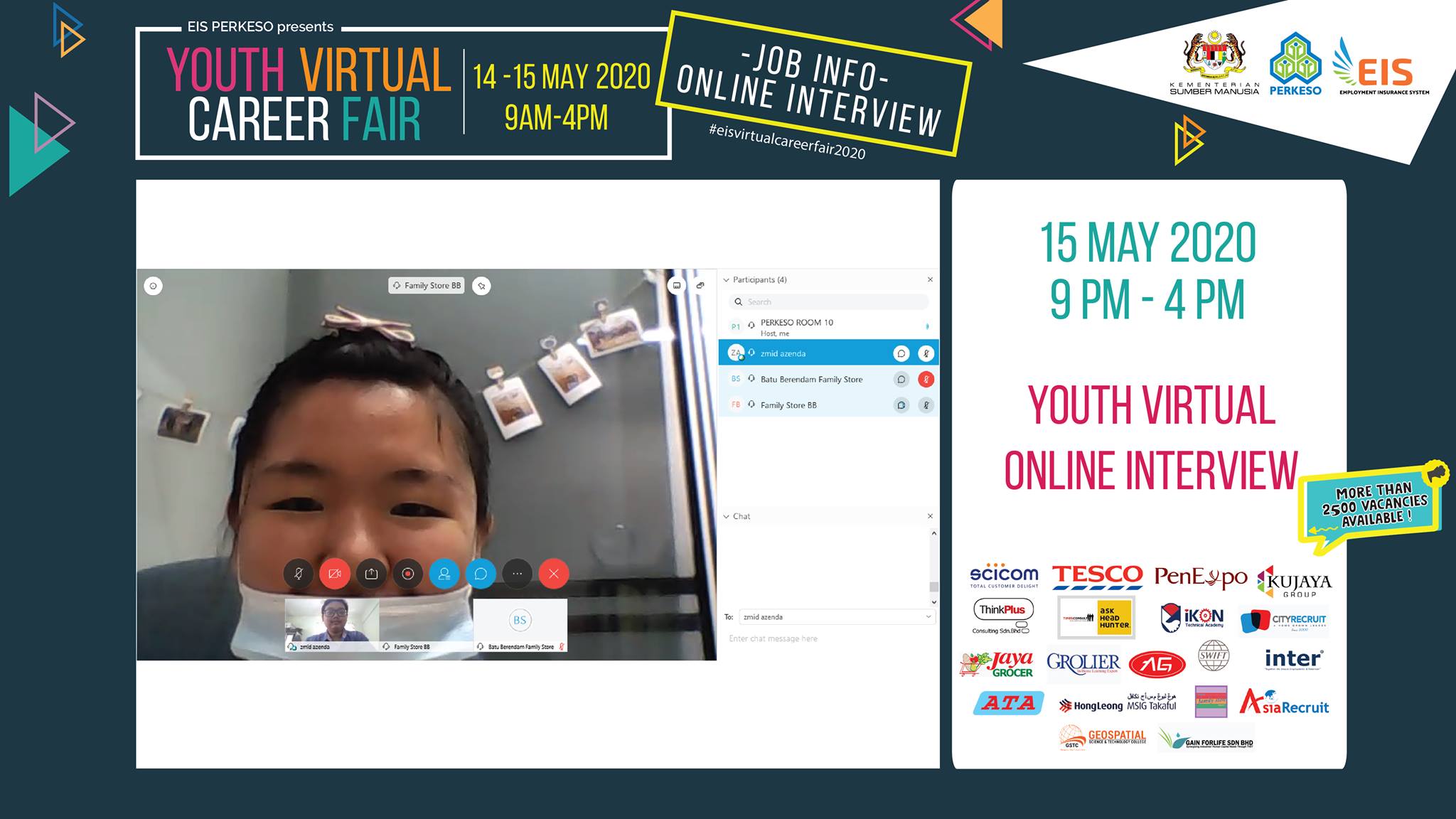Click the Jaya Grocer logo
The image size is (1456, 819).
(997, 665)
